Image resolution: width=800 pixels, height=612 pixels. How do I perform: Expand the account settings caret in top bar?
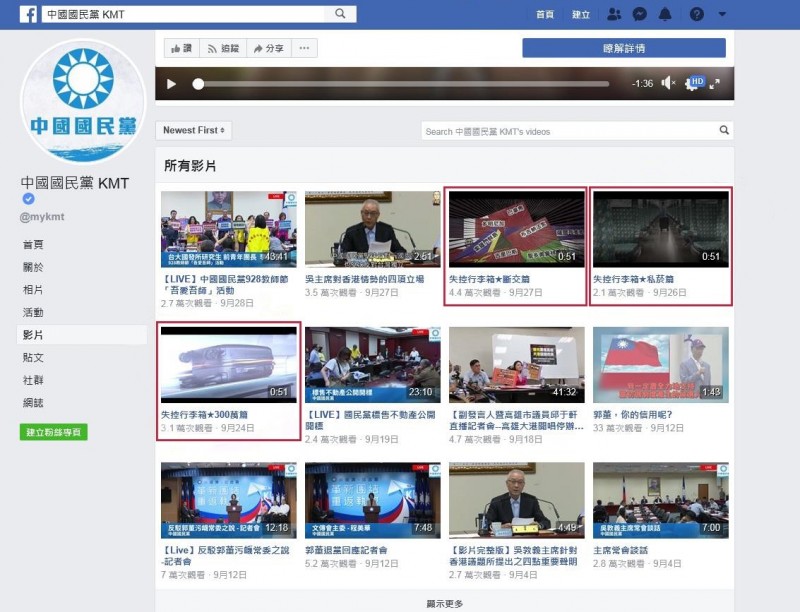(721, 13)
